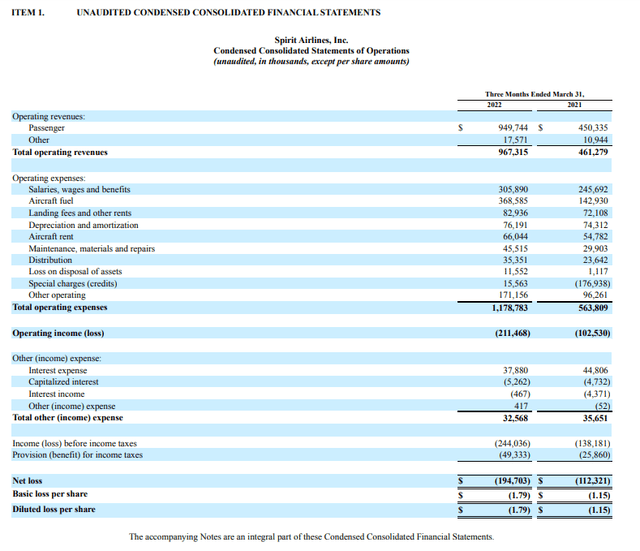
Task: Click Passenger revenue value 949,744
Action: (x=513, y=128)
